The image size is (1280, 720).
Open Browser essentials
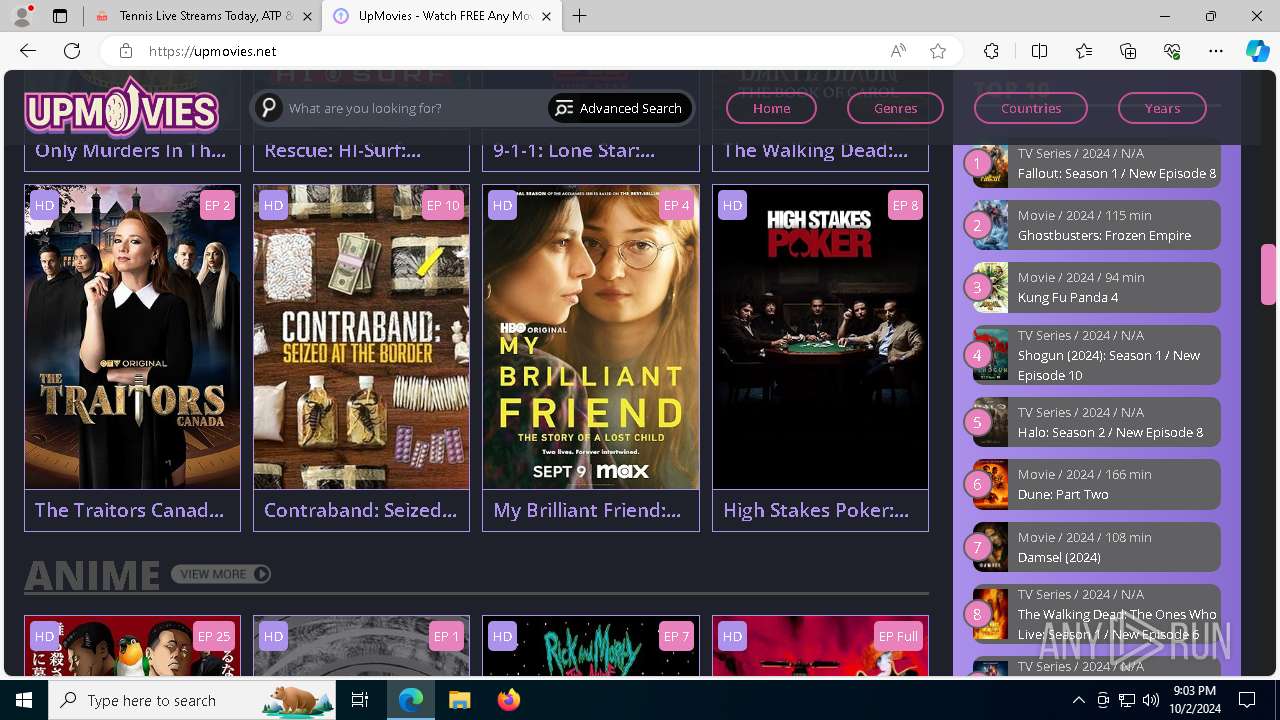point(1172,51)
